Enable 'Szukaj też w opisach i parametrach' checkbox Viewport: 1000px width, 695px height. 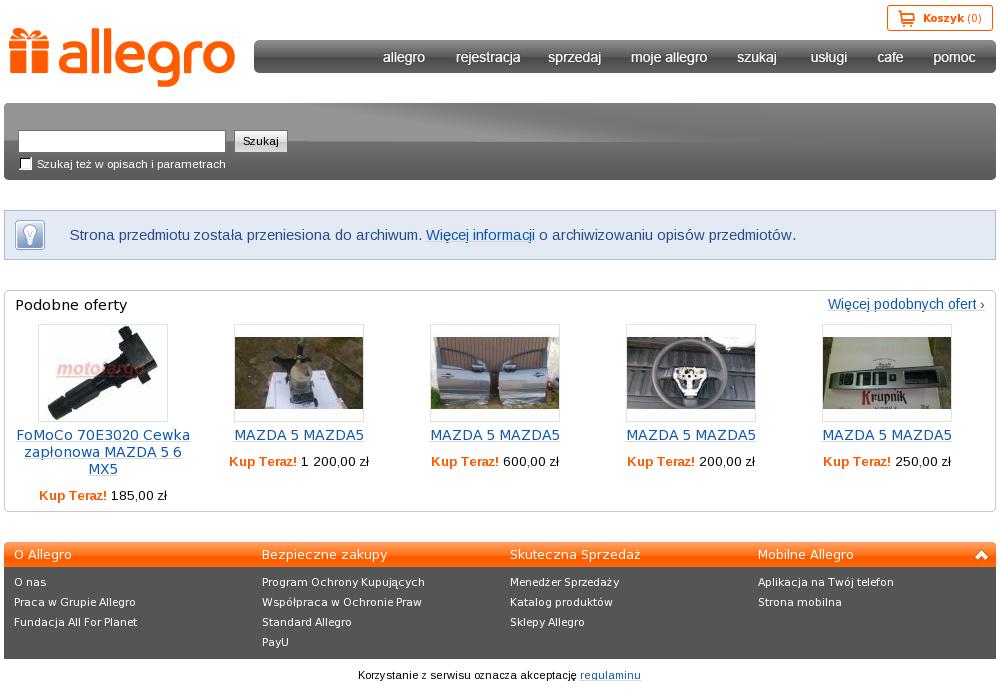(26, 164)
